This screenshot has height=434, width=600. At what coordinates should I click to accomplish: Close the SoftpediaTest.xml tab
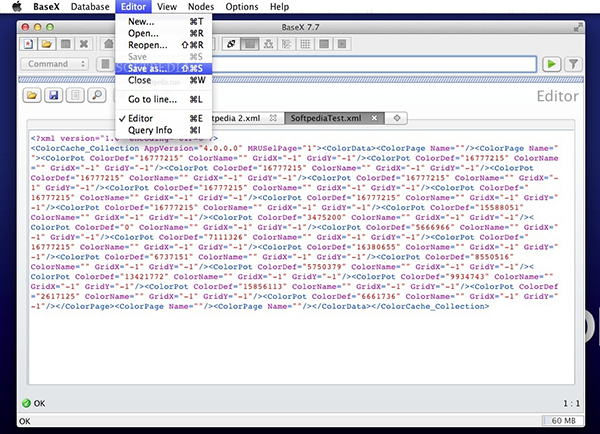click(376, 118)
